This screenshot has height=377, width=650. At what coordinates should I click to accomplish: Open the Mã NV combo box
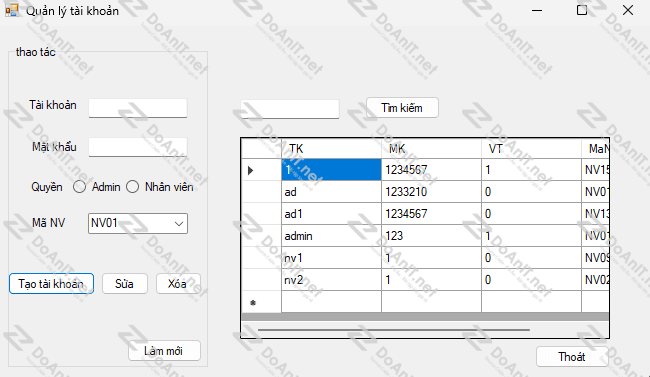click(138, 223)
